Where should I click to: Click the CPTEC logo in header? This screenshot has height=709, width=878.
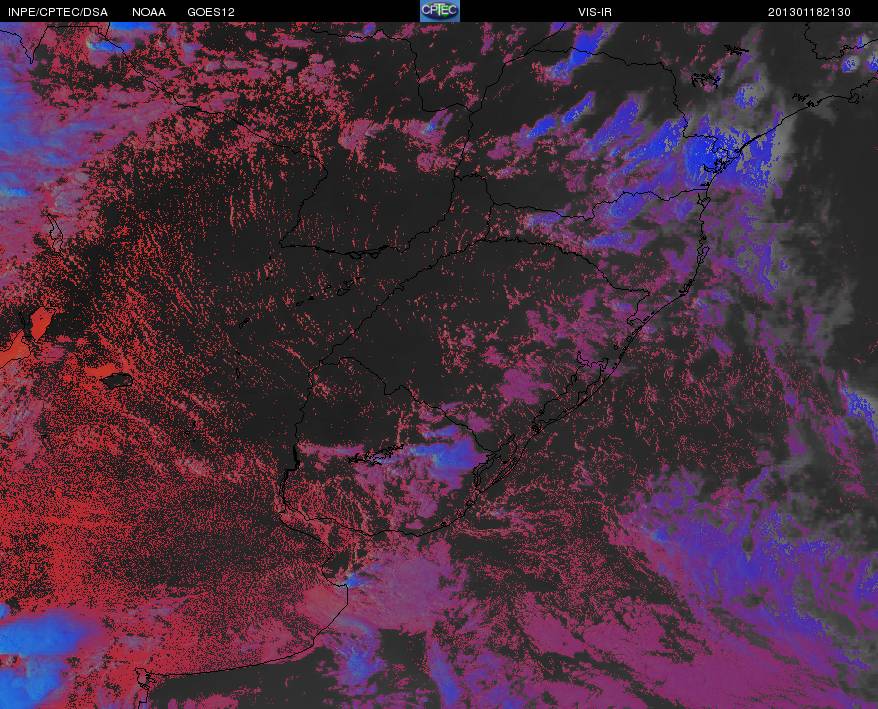click(440, 11)
